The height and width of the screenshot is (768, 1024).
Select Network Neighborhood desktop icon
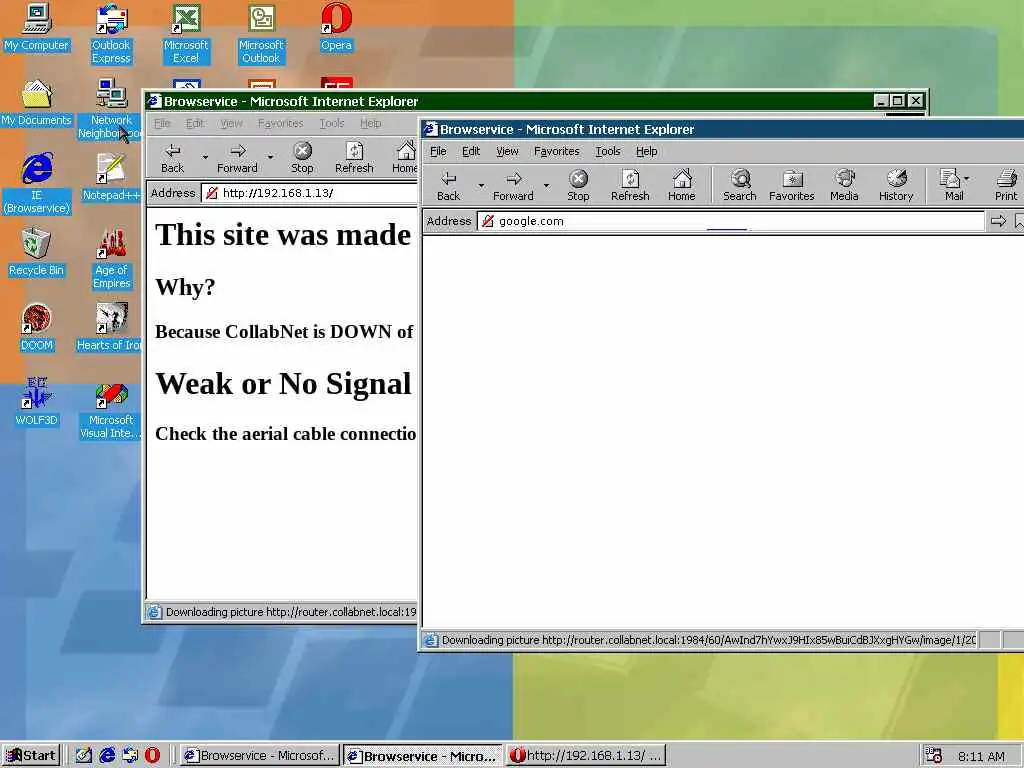click(x=110, y=110)
